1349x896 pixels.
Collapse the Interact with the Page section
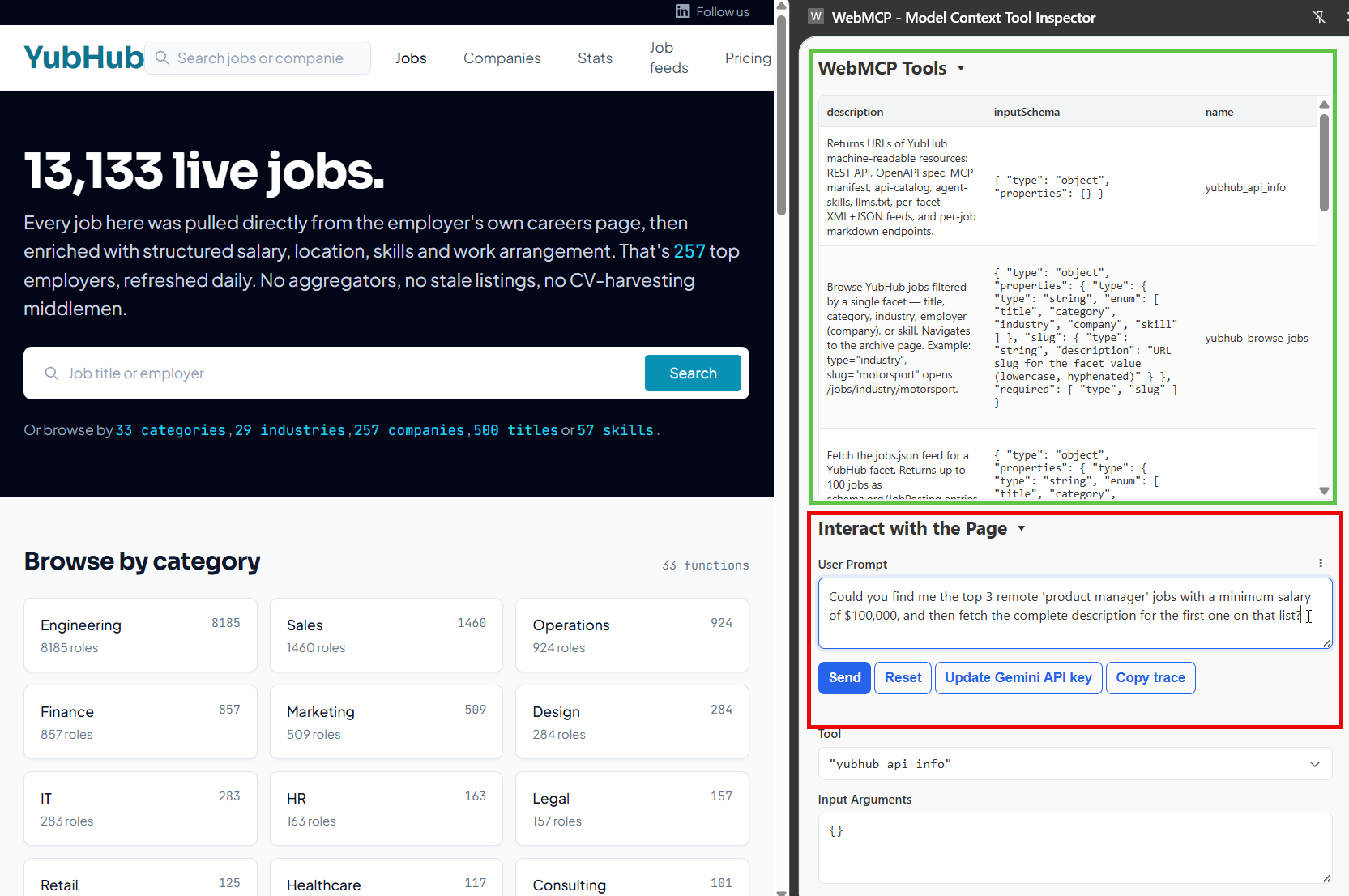(x=1020, y=527)
